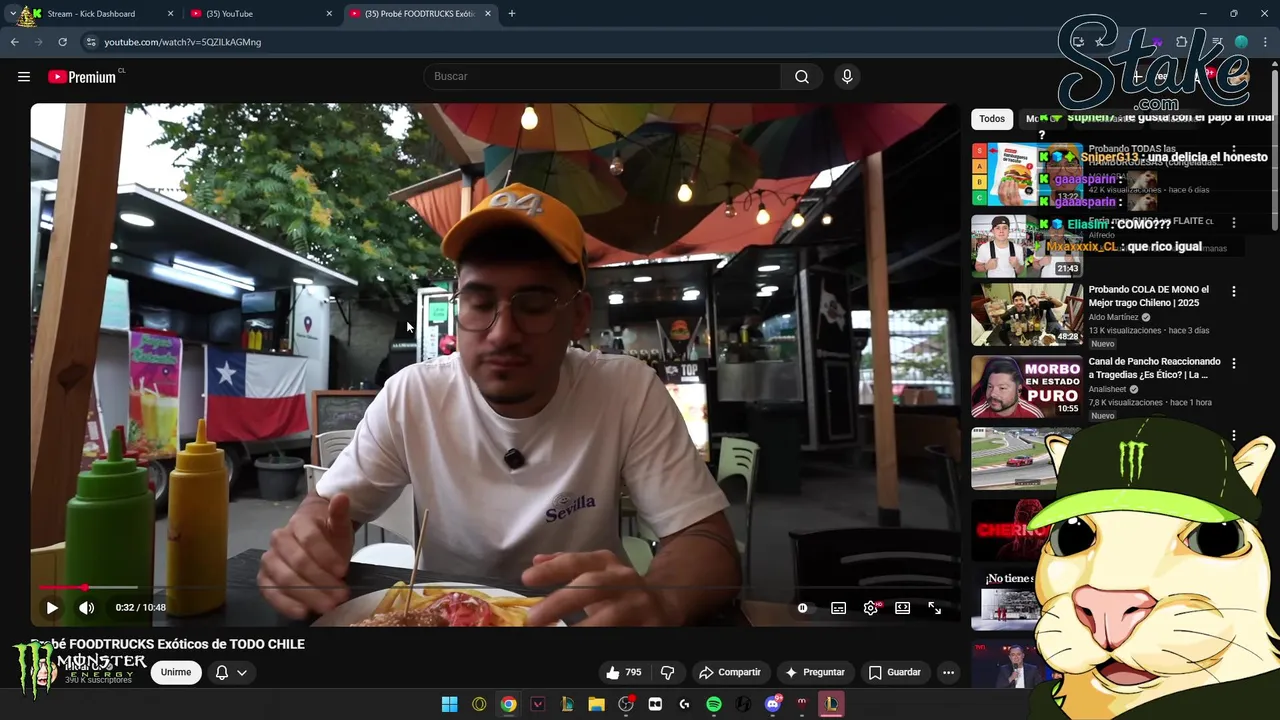The height and width of the screenshot is (720, 1280).
Task: Visit the Aldo Martínez channel link
Action: coord(1113,317)
